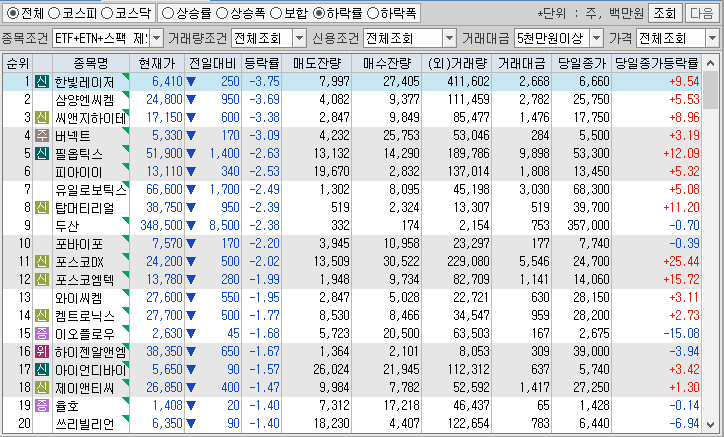Click the down arrow in 유일로보틱스 row
Image resolution: width=724 pixels, height=437 pixels.
191,190
